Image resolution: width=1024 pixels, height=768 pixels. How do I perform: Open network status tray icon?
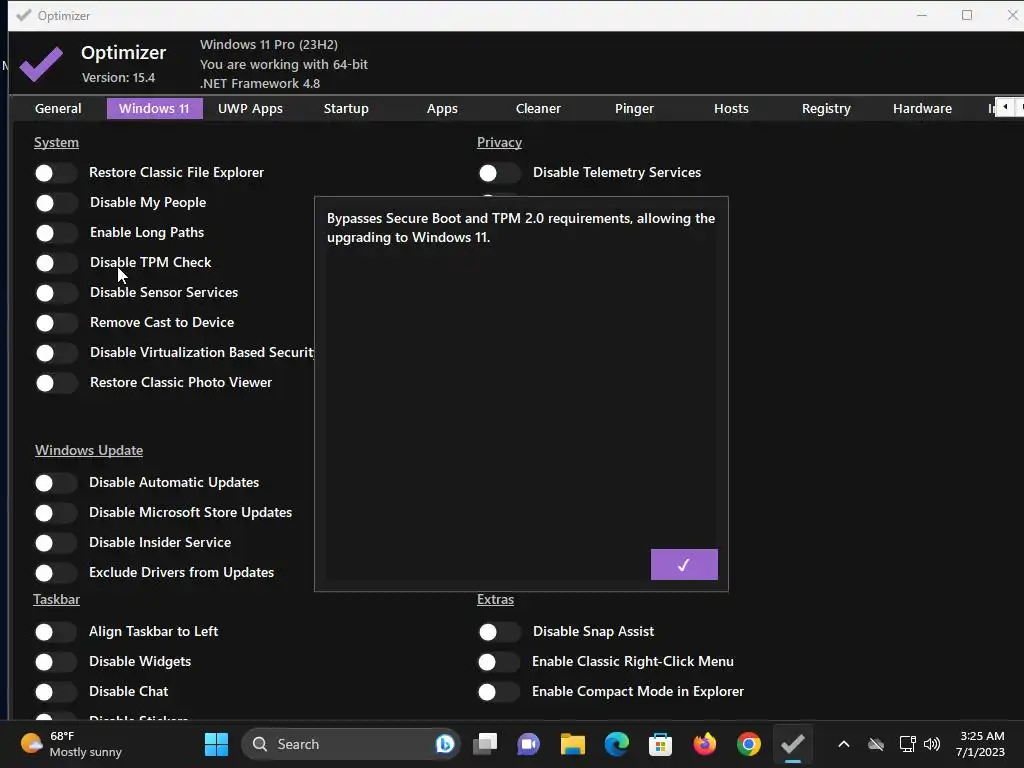pos(907,744)
